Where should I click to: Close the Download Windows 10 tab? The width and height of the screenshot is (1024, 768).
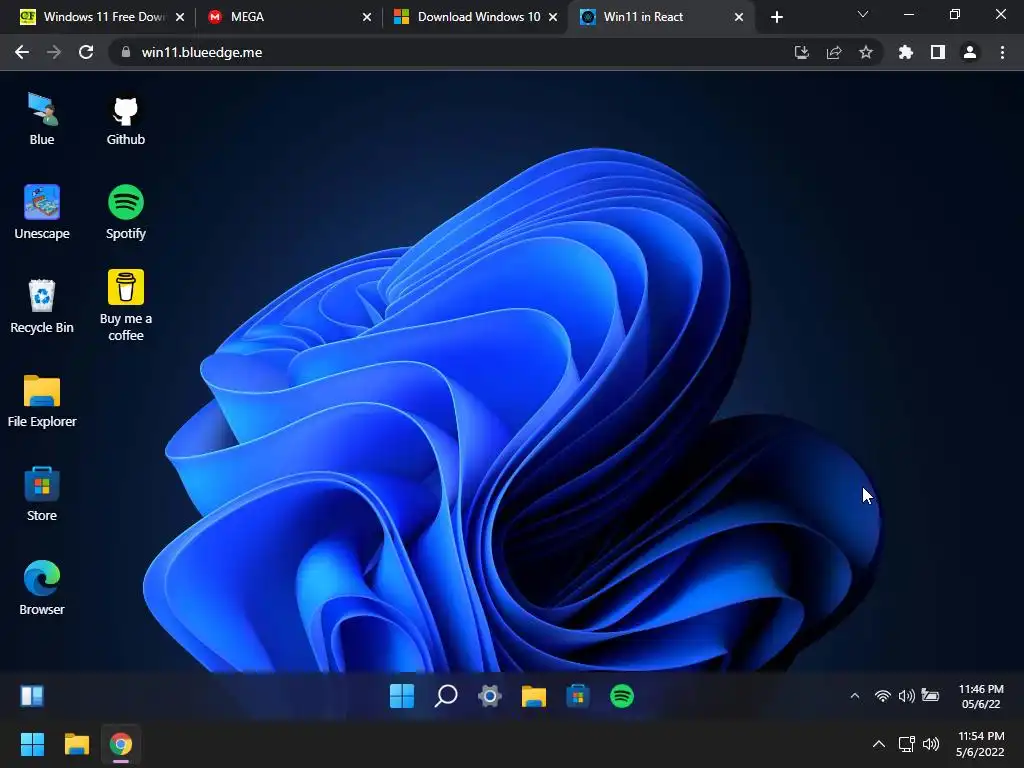pyautogui.click(x=553, y=17)
